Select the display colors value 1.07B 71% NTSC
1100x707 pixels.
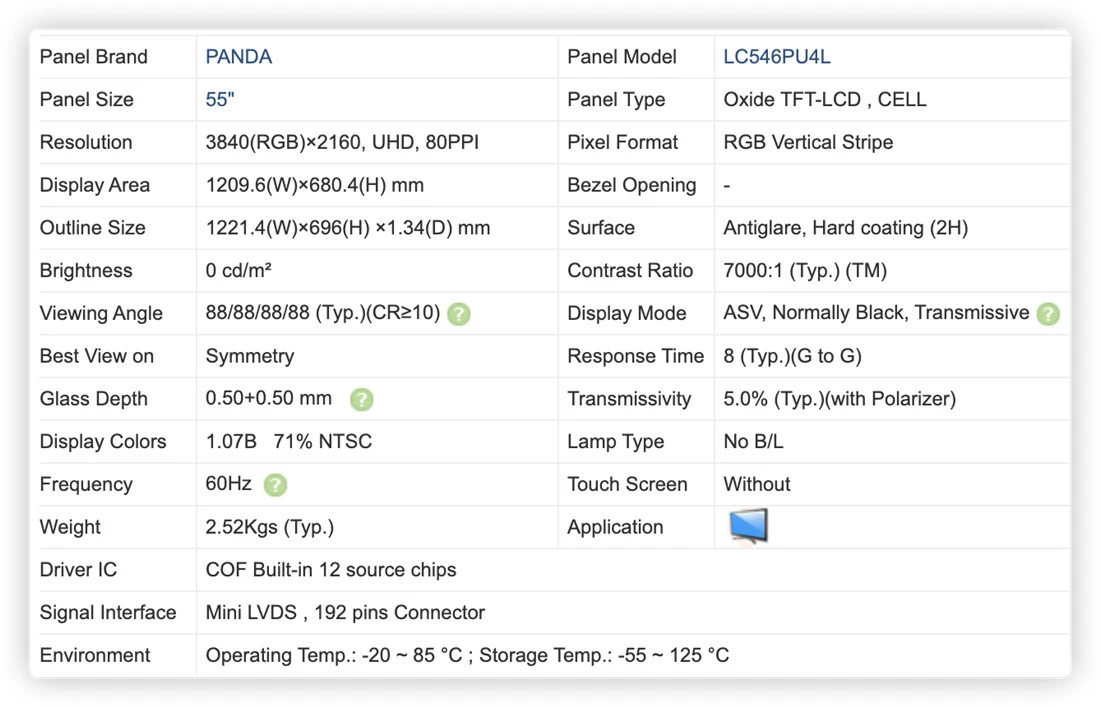[288, 442]
